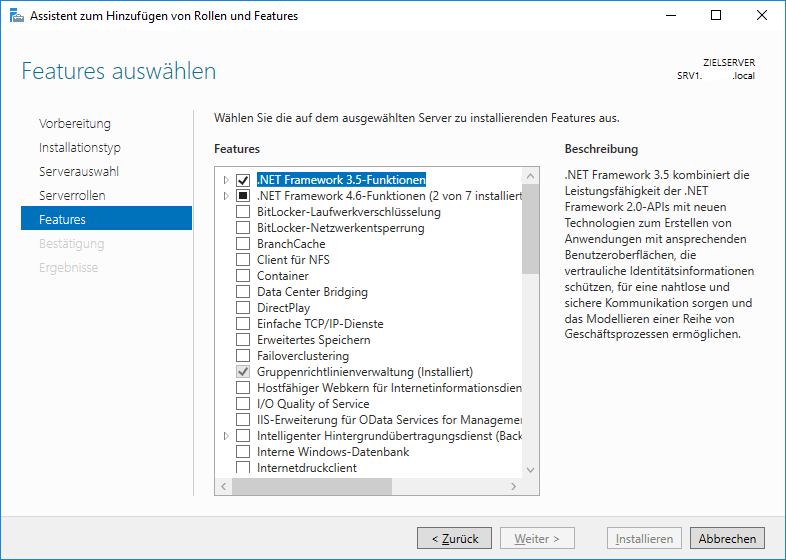
Task: Enable BitLocker-Laufwerkverschlüsselung checkbox
Action: pyautogui.click(x=243, y=212)
